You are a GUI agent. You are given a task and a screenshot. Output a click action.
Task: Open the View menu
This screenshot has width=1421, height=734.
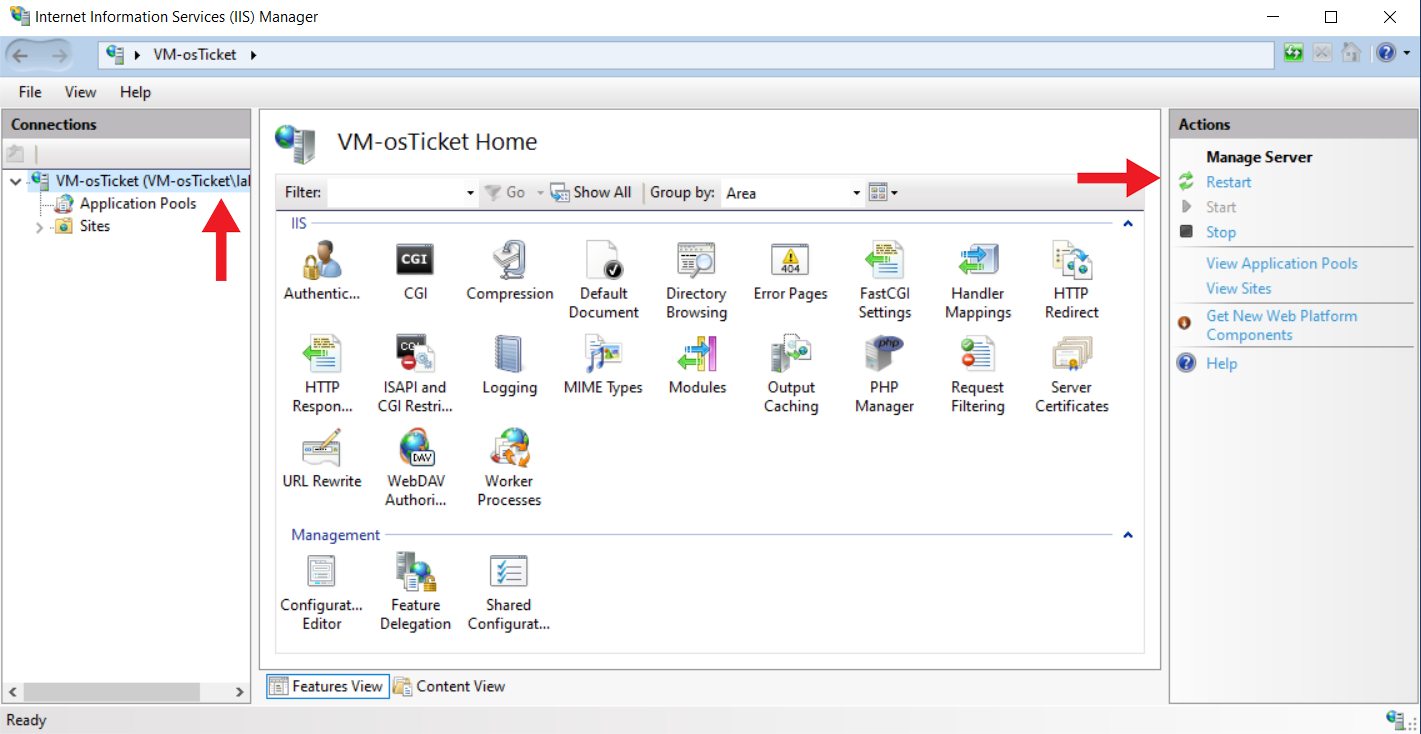coord(81,92)
